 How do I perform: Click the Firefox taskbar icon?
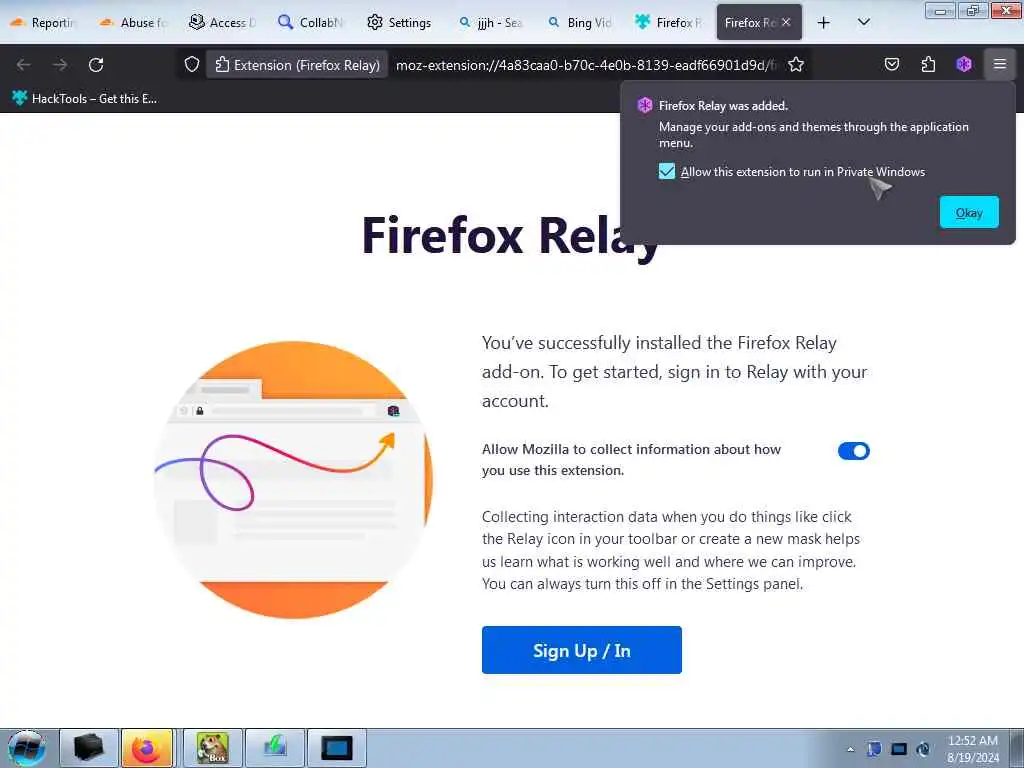(x=147, y=748)
